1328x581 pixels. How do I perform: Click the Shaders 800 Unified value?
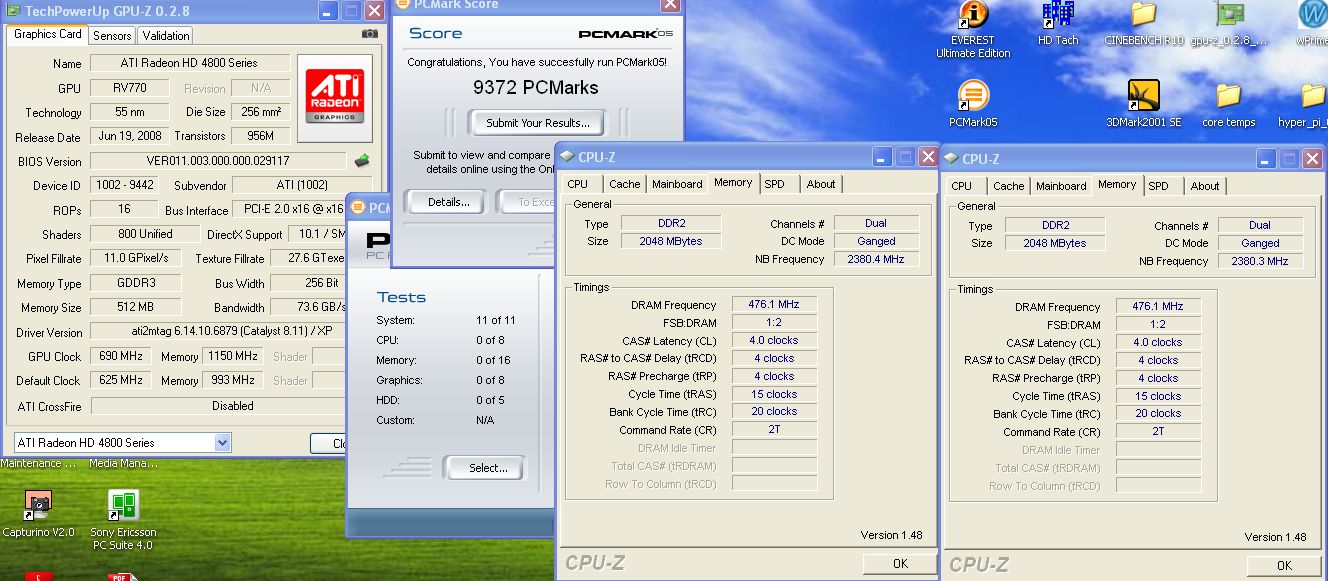tap(145, 234)
